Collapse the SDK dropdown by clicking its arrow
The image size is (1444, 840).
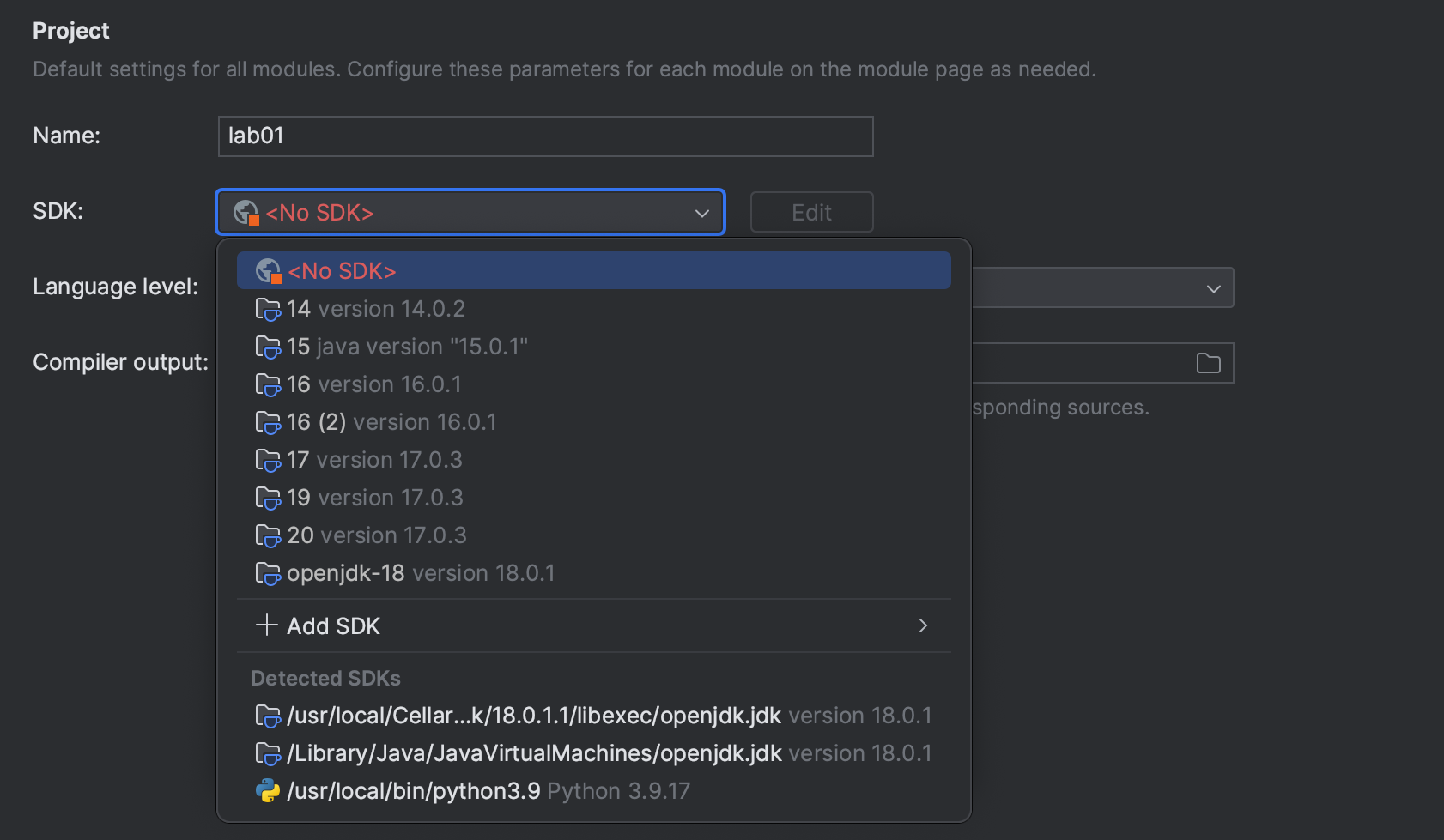[x=701, y=212]
